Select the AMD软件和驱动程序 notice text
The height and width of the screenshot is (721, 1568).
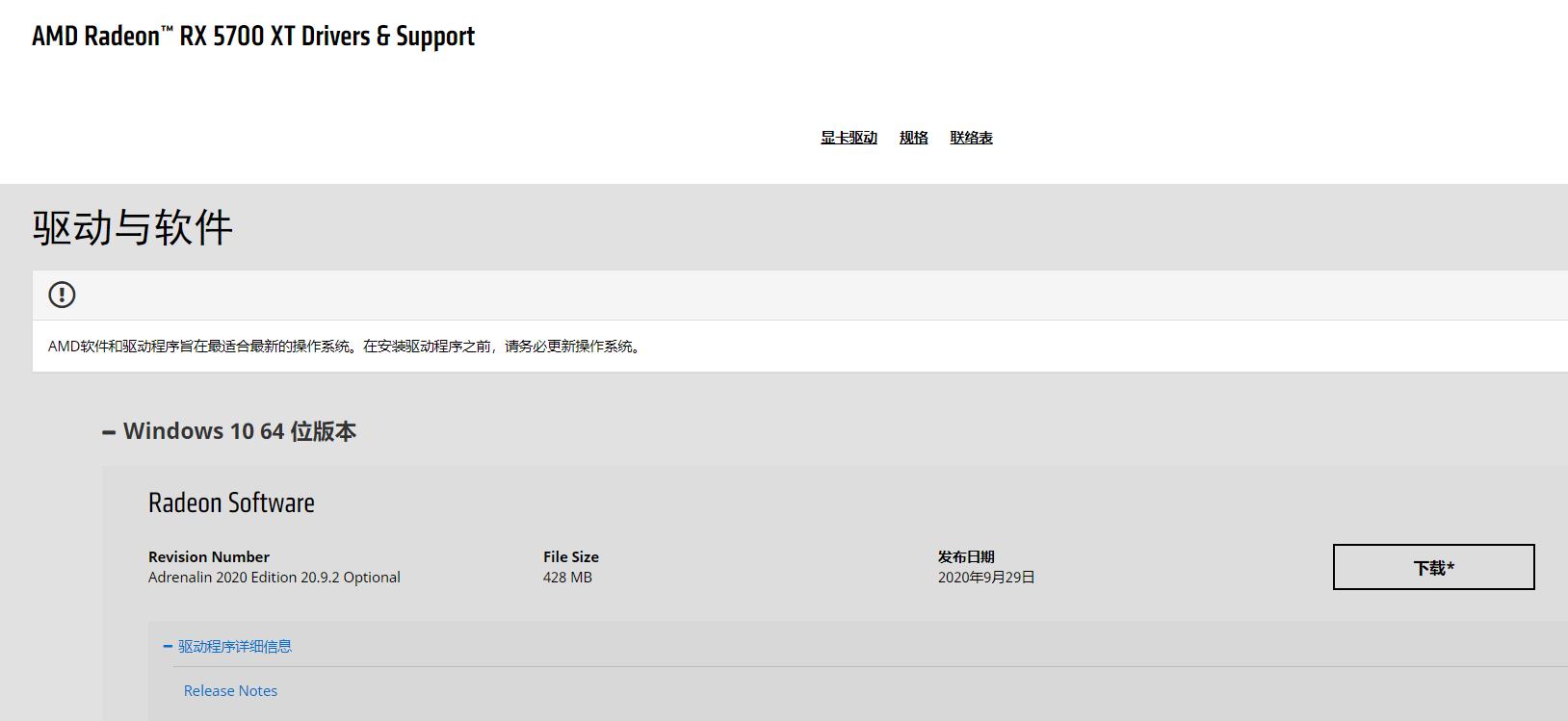point(346,347)
